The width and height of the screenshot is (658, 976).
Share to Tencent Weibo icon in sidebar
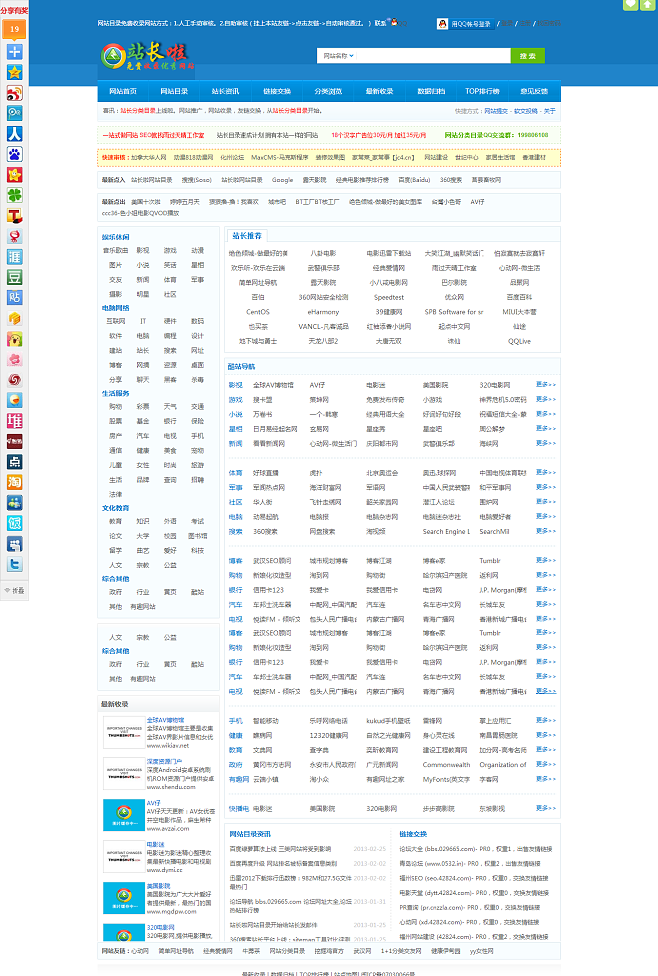pyautogui.click(x=14, y=113)
